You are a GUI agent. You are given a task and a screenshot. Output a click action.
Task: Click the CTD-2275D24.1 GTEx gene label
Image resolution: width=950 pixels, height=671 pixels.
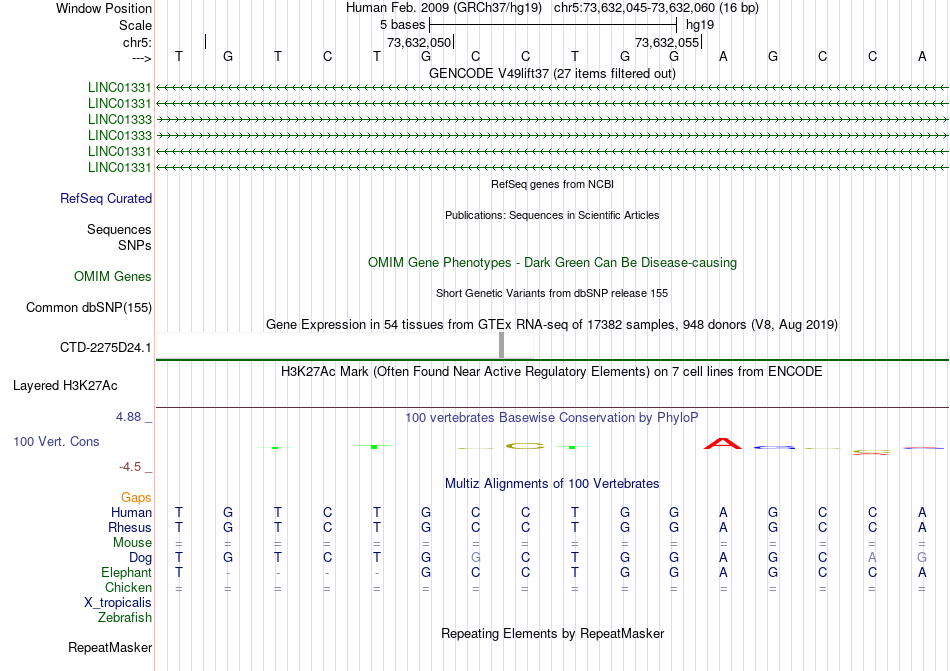coord(105,348)
